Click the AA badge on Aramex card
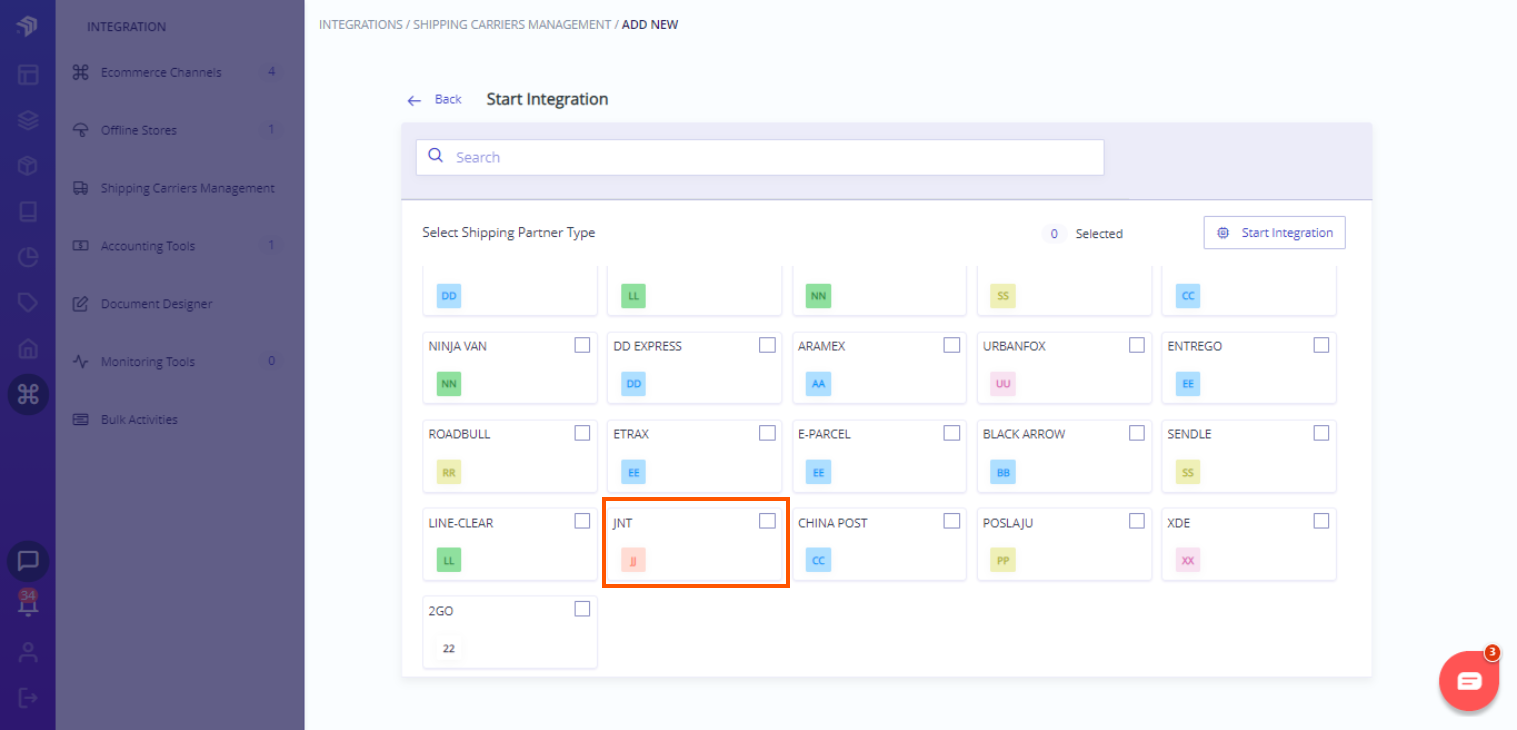 [818, 383]
